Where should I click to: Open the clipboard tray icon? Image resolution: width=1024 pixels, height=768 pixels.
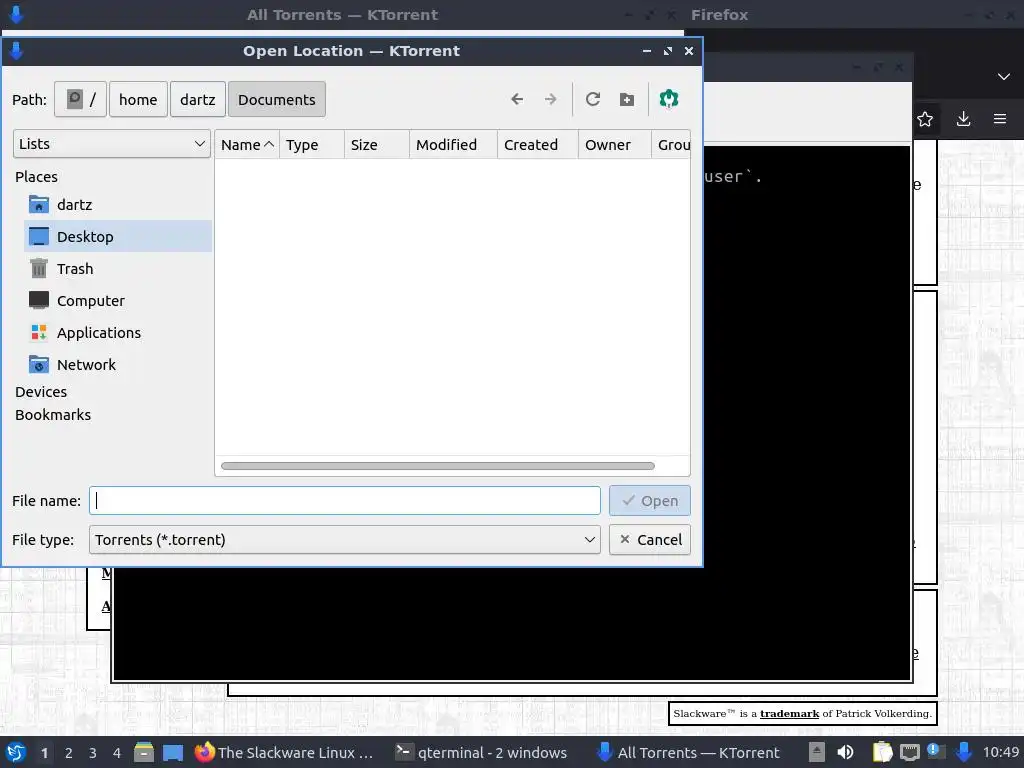tap(882, 752)
